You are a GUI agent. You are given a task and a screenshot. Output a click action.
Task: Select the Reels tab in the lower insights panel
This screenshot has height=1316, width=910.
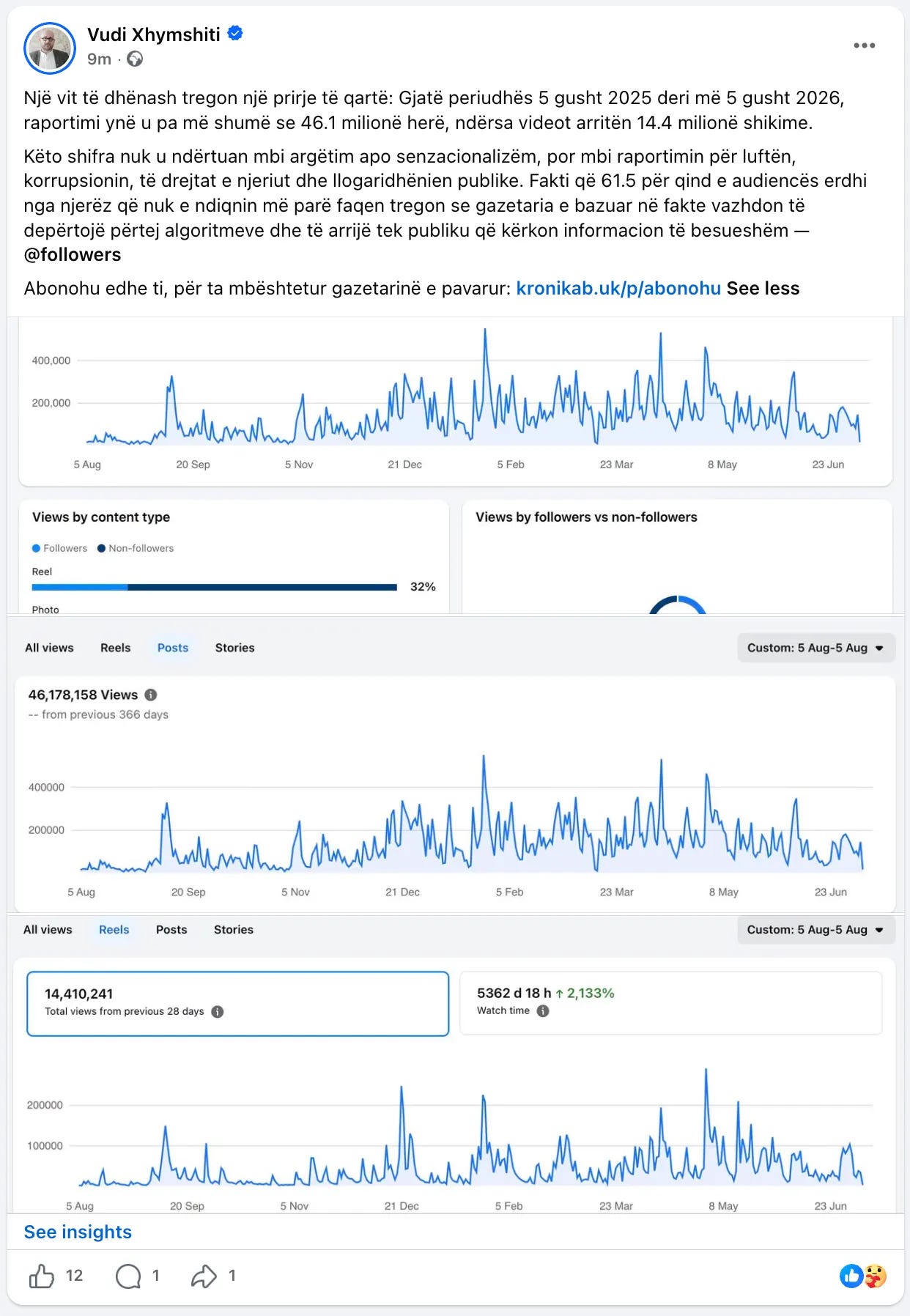114,929
